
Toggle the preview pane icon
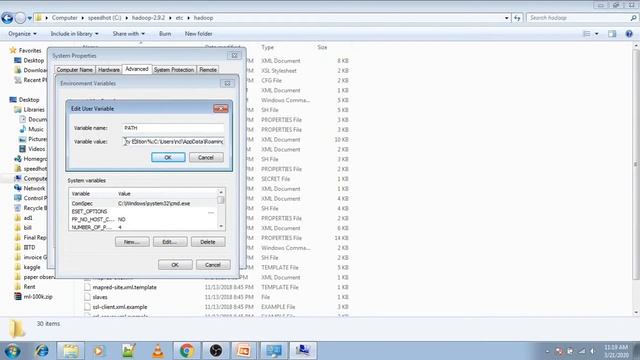(x=612, y=34)
